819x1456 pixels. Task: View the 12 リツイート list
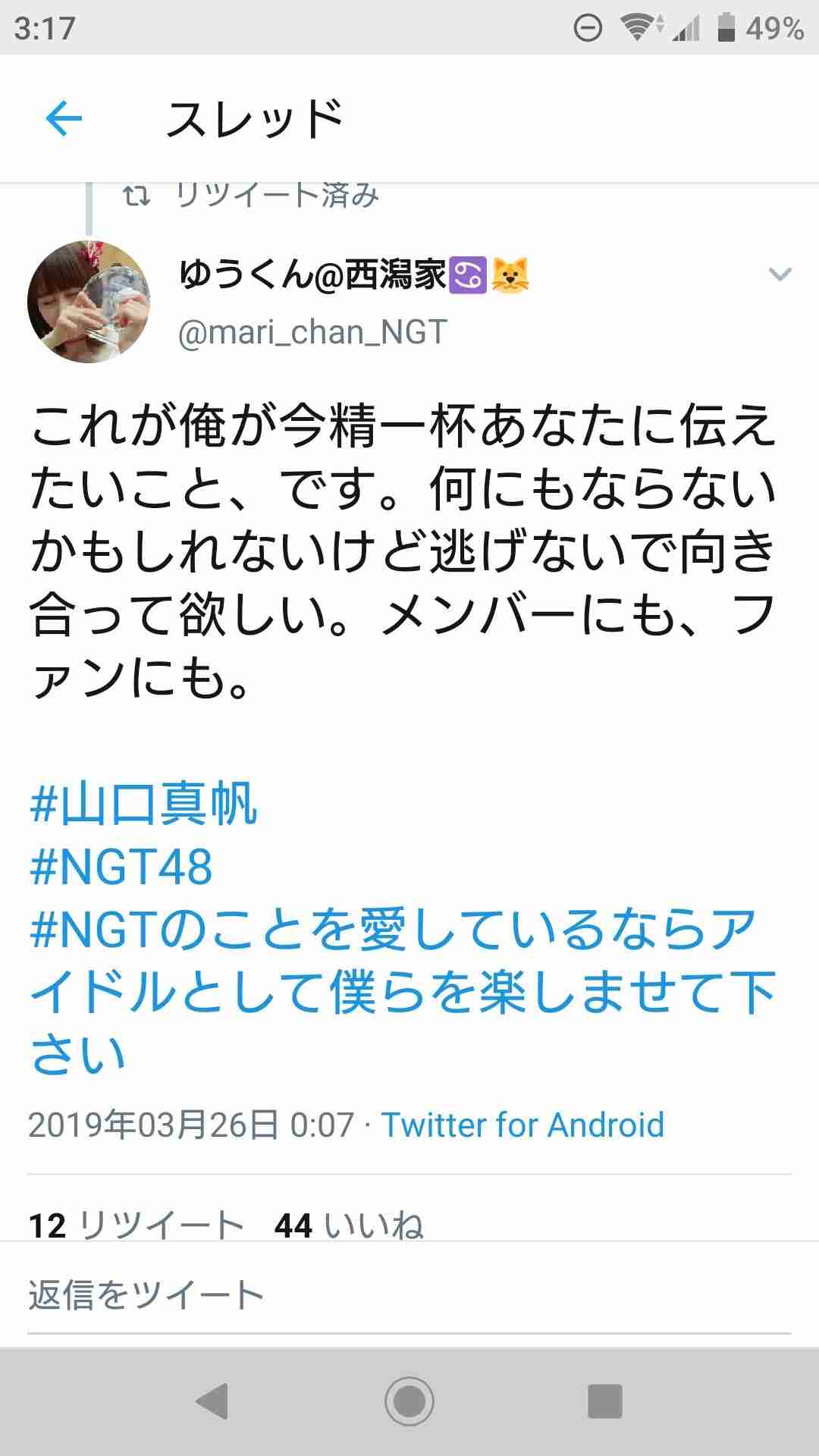click(136, 1225)
